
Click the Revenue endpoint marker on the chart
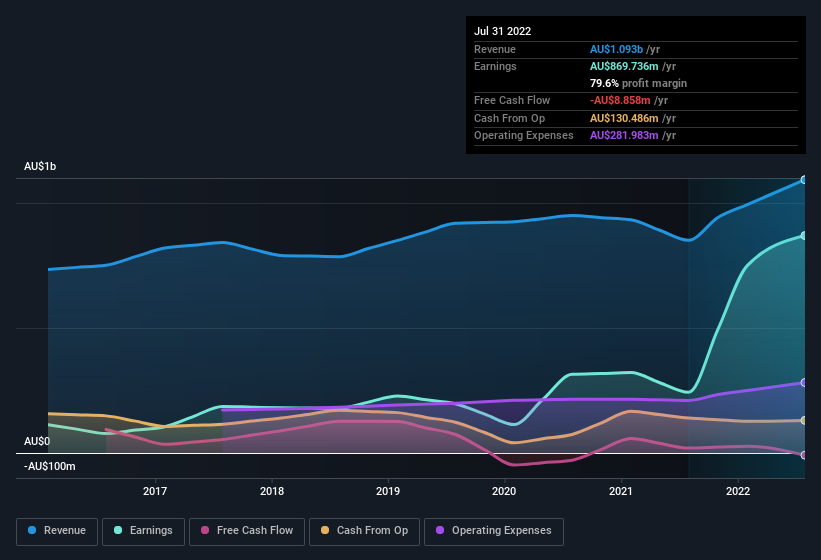803,180
